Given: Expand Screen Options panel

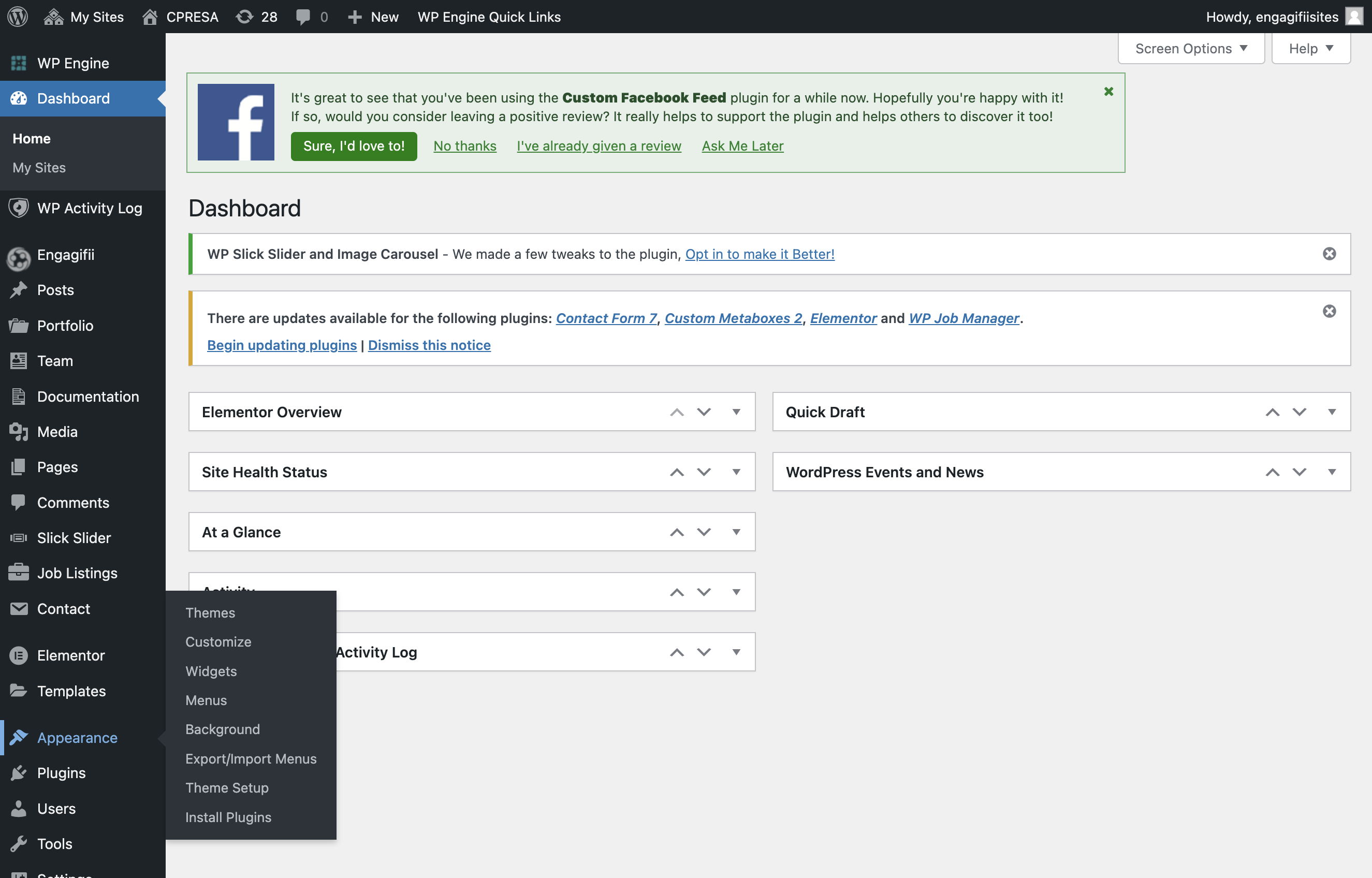Looking at the screenshot, I should 1191,49.
